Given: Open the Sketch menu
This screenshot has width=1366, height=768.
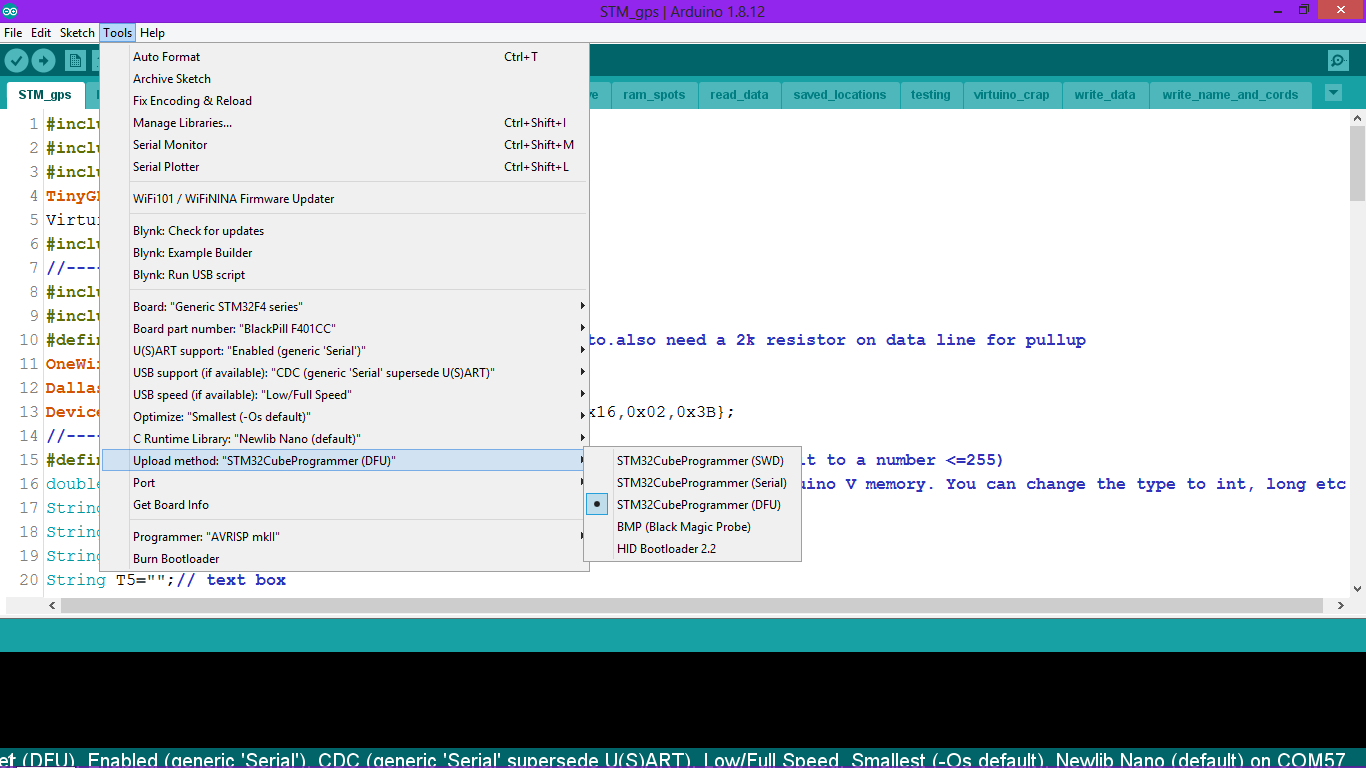Looking at the screenshot, I should click(77, 33).
